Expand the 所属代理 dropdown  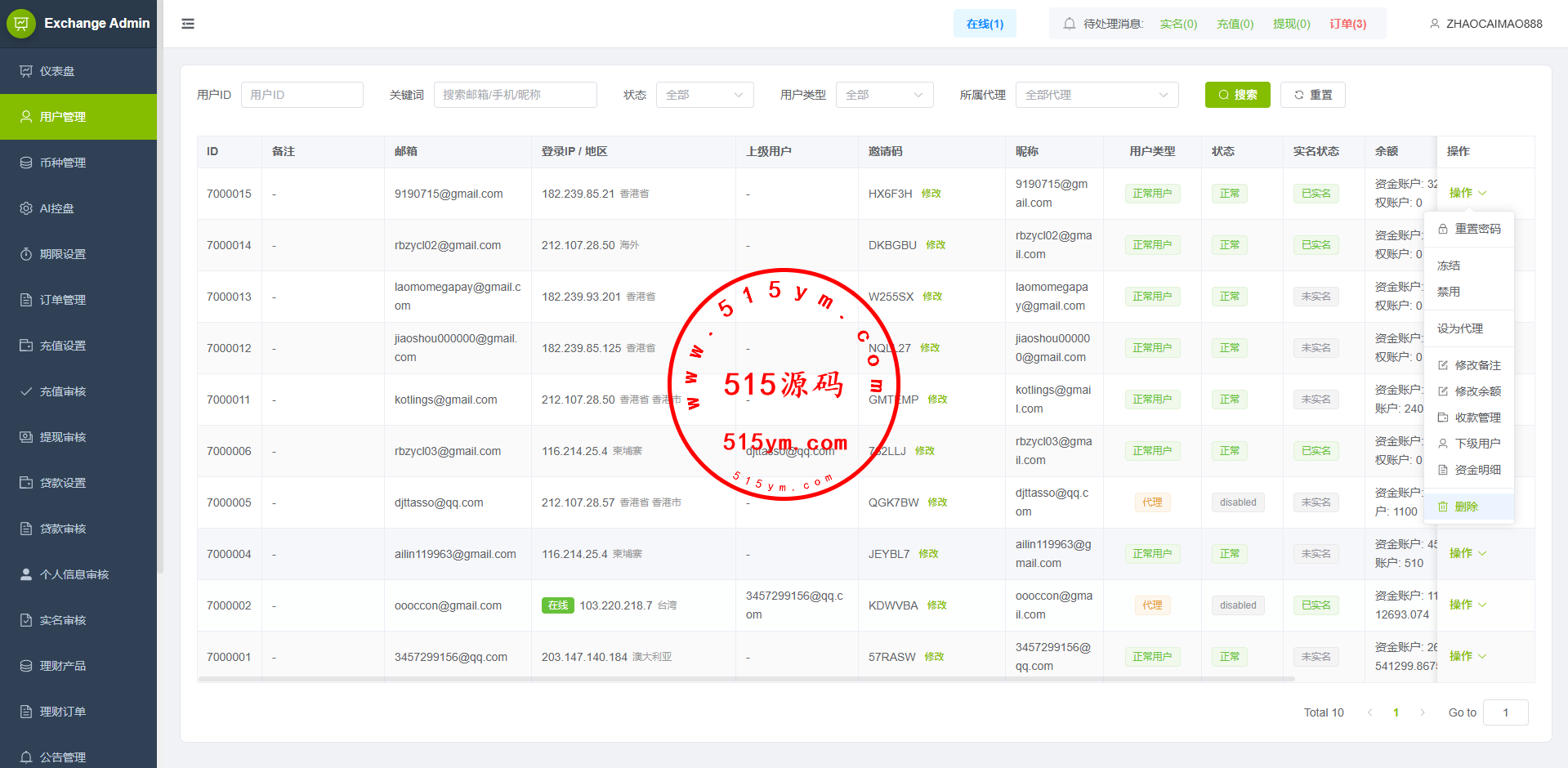click(x=1097, y=95)
